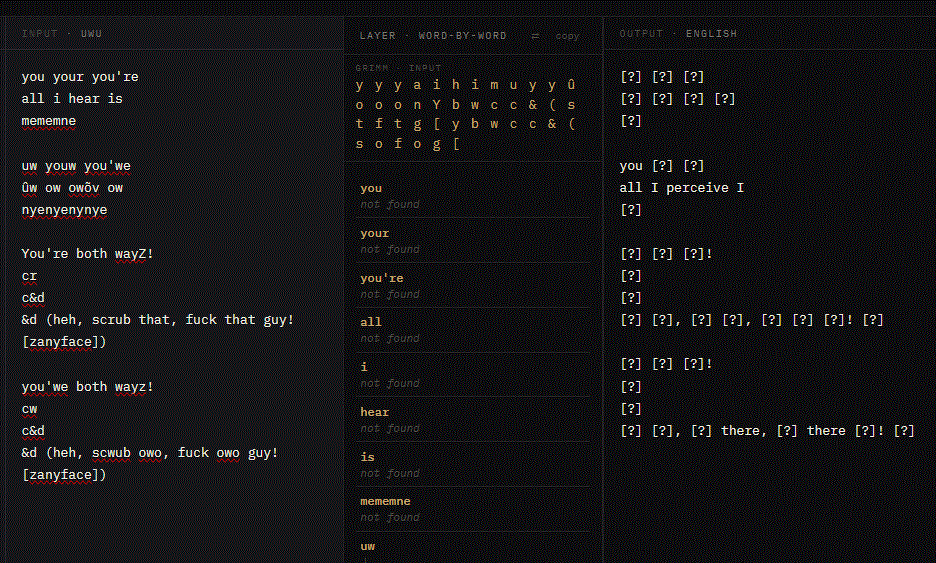936x563 pixels.
Task: Click the swap direction icon beside copy
Action: [535, 36]
